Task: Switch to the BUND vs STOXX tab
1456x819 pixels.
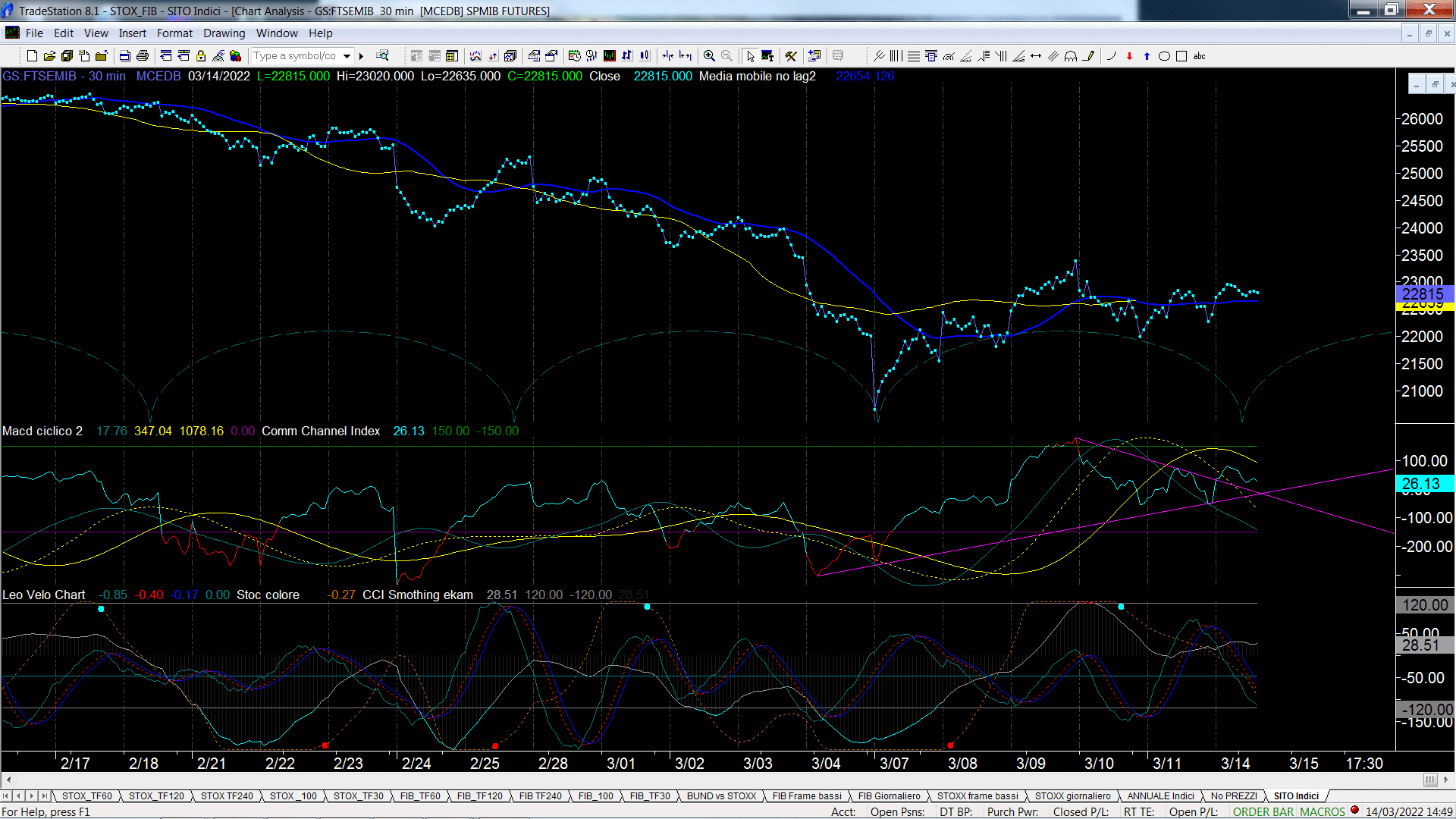Action: (x=721, y=796)
